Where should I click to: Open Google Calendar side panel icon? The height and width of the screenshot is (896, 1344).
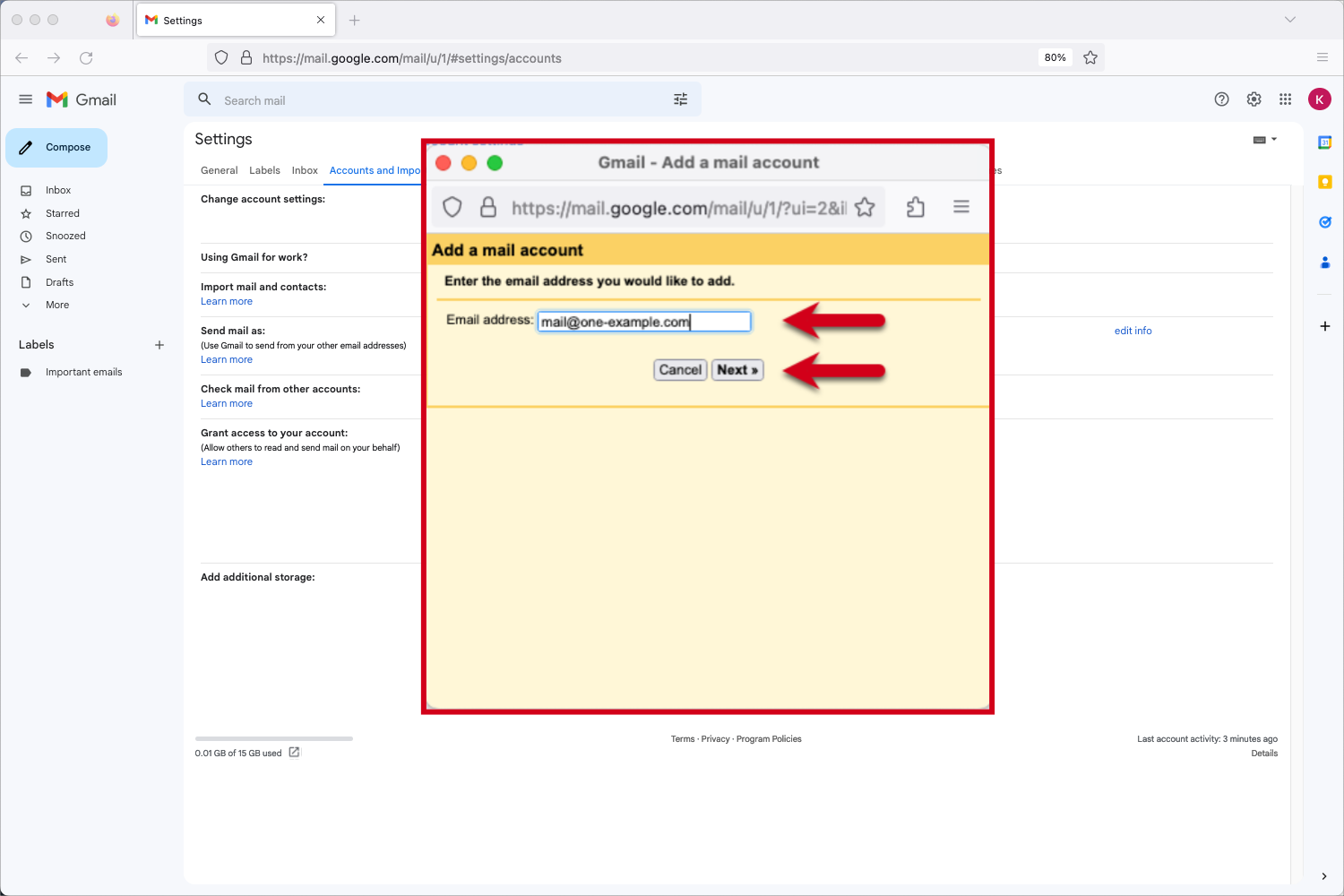pos(1325,142)
